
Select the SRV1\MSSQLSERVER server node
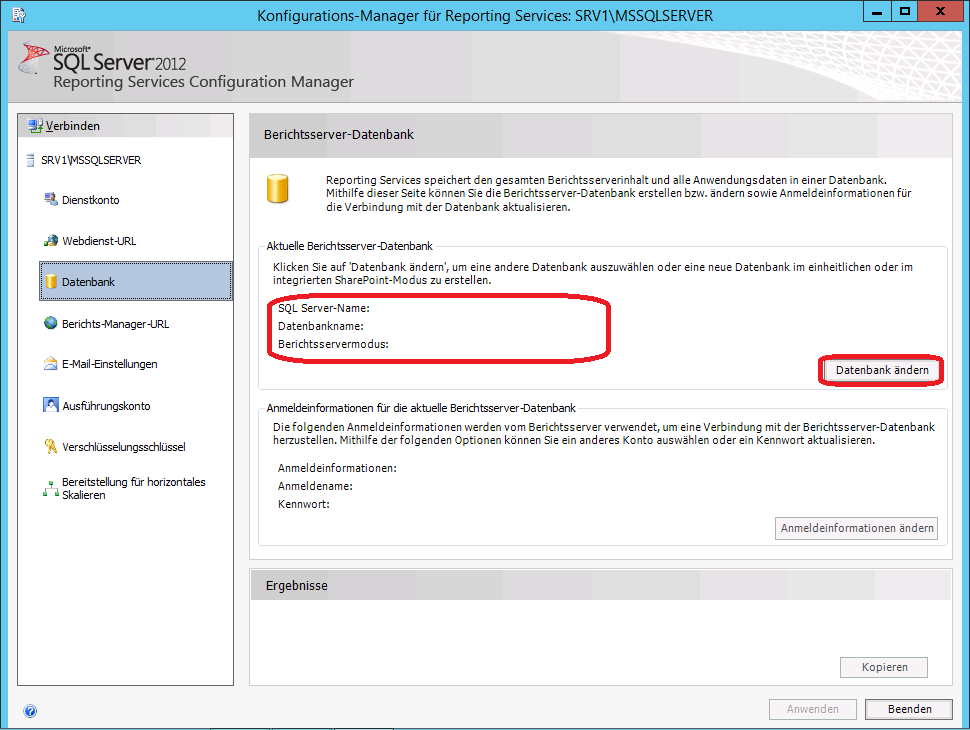(x=91, y=160)
